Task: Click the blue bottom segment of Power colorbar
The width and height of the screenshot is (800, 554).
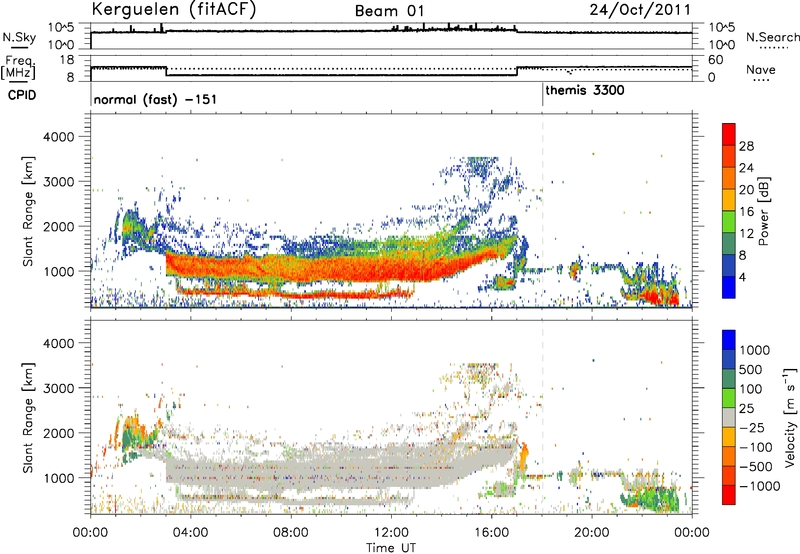Action: tap(729, 287)
